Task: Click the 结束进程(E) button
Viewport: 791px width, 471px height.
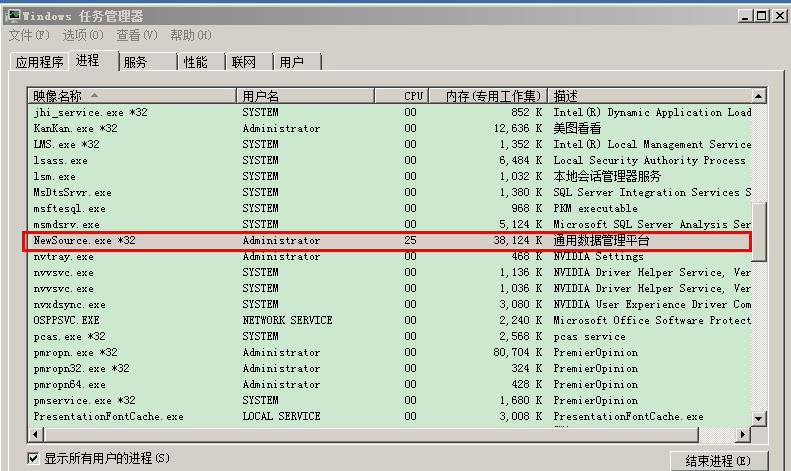Action: pyautogui.click(x=719, y=461)
